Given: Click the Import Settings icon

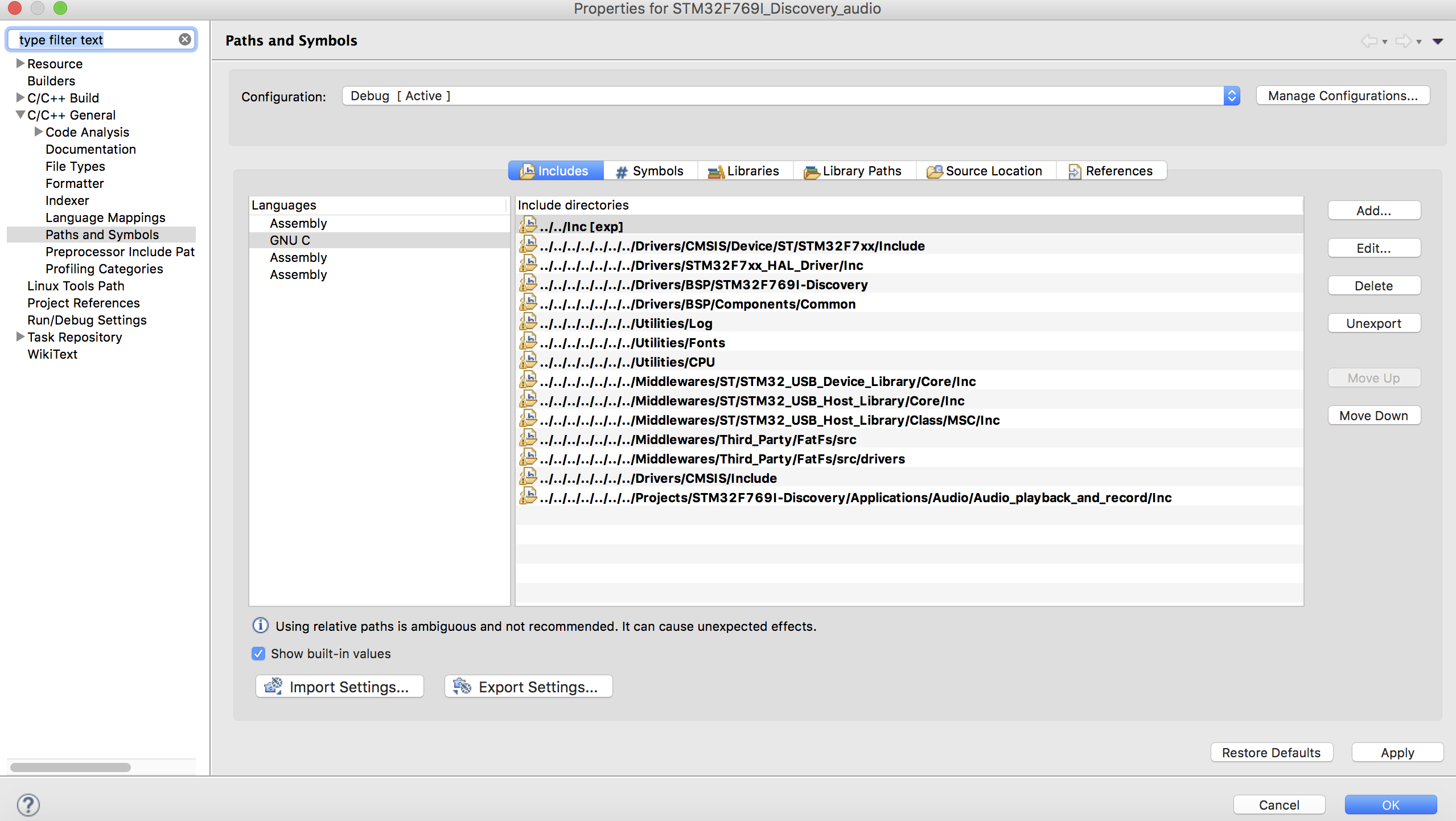Looking at the screenshot, I should (274, 687).
